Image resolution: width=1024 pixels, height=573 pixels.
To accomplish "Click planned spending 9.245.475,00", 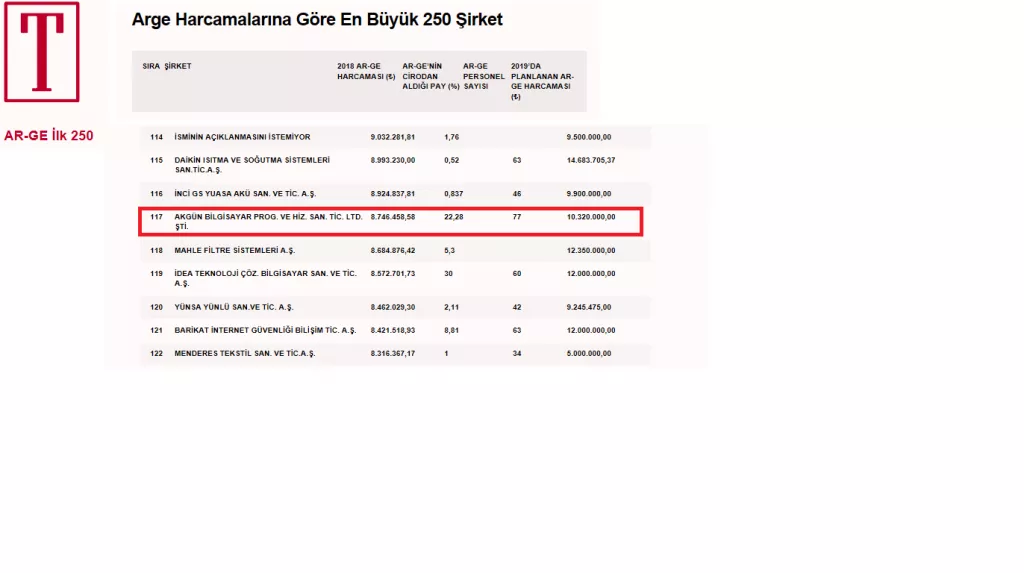I will pos(589,307).
